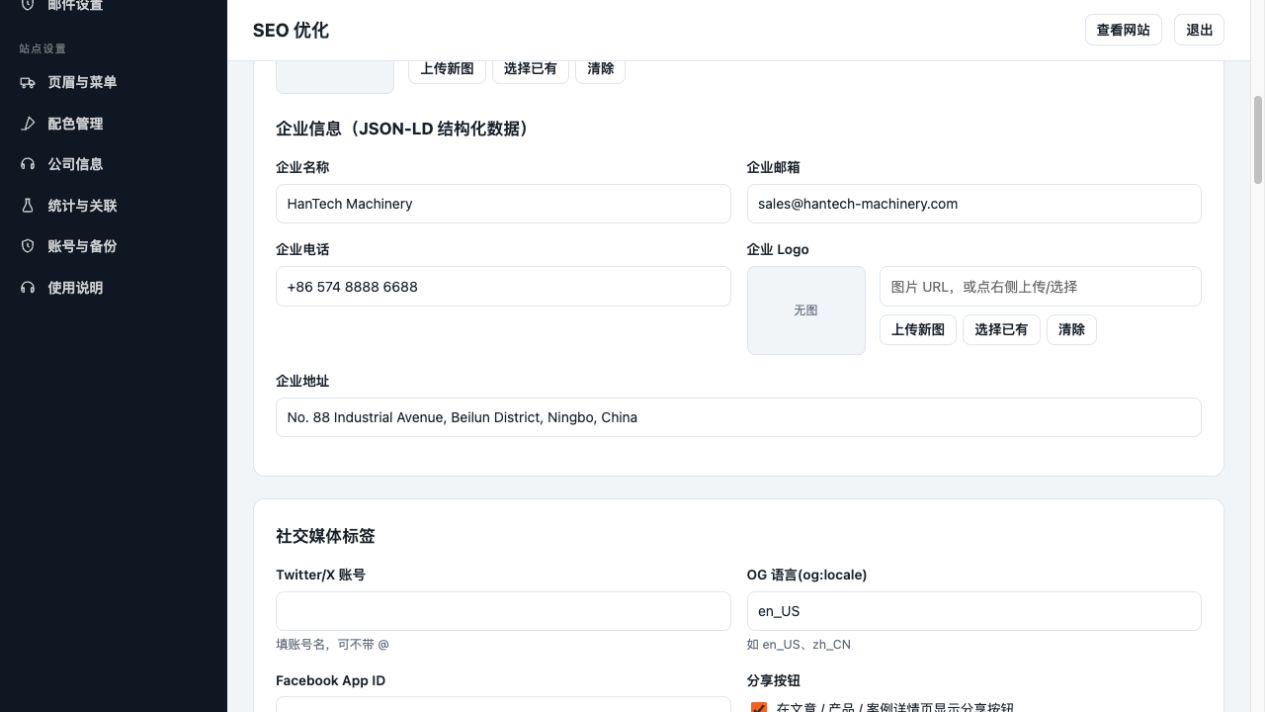Click the 企业电话 phone field

(503, 286)
